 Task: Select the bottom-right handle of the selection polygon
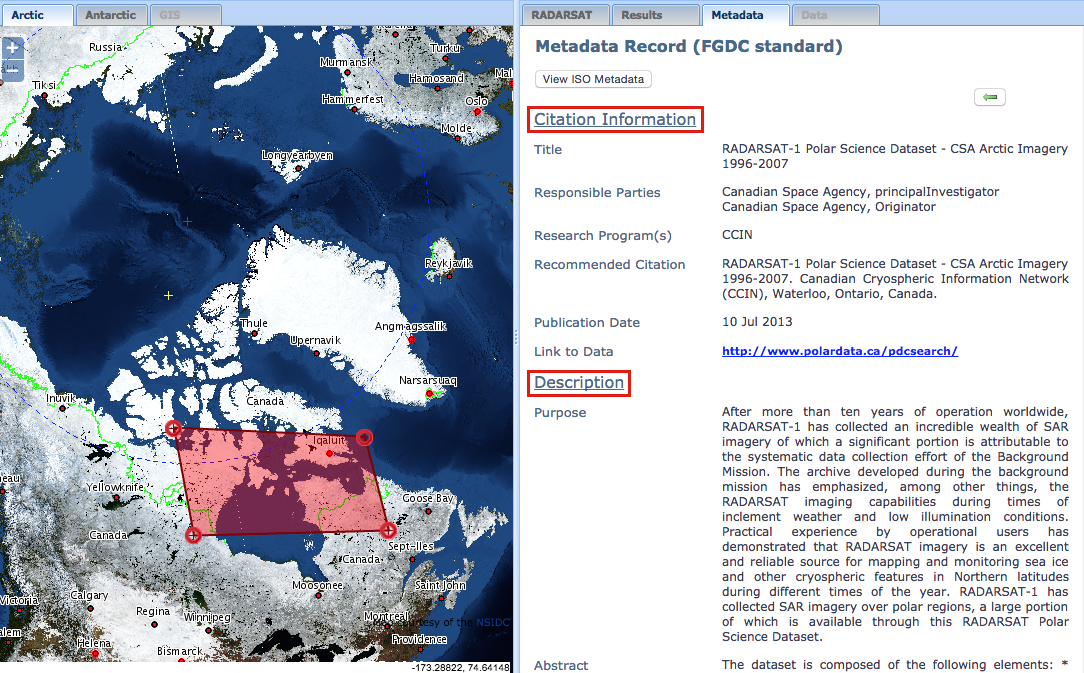(x=387, y=531)
